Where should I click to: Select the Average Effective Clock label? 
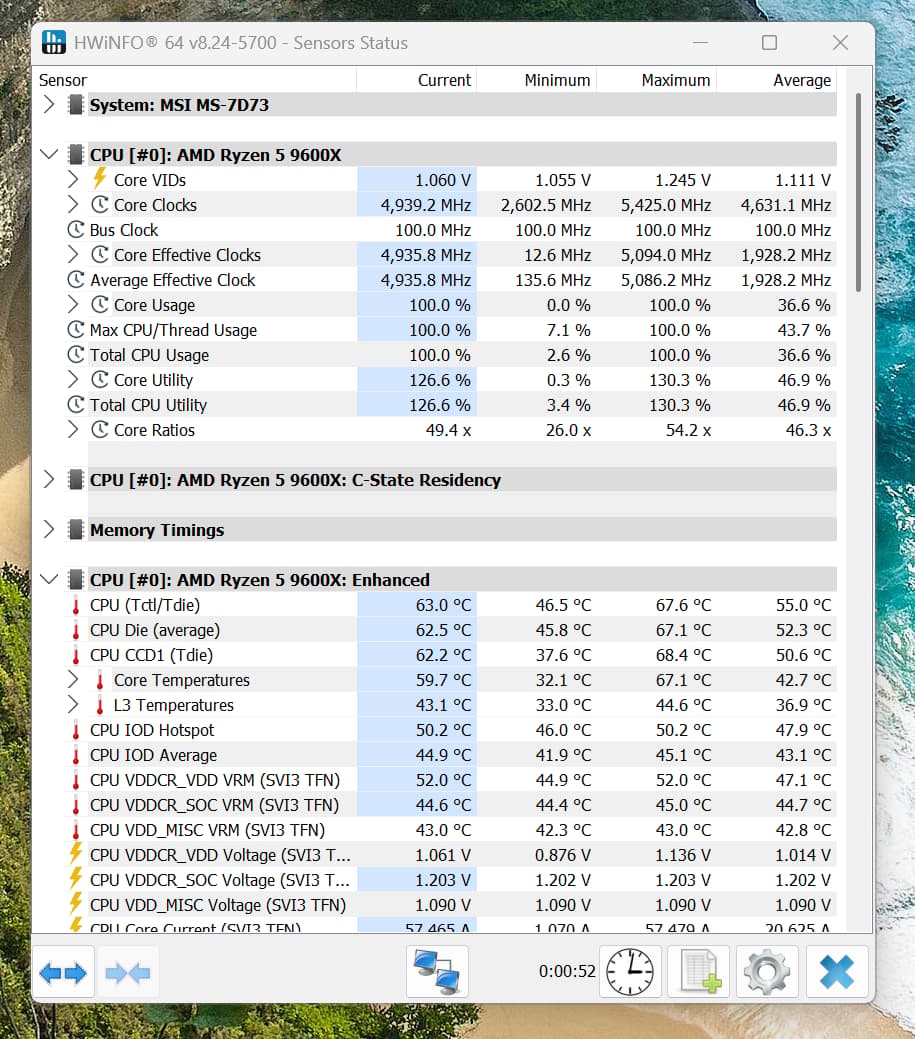pos(172,280)
